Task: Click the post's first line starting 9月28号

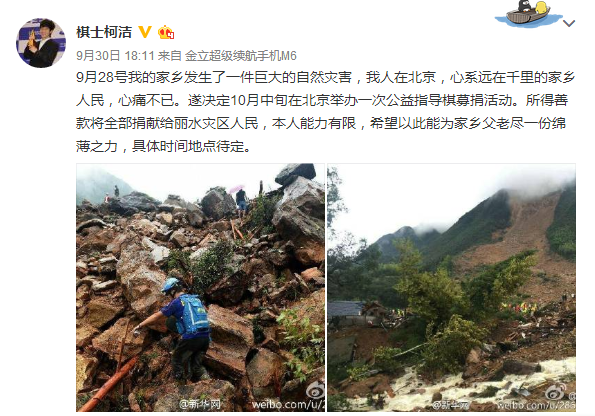Action: (x=326, y=77)
